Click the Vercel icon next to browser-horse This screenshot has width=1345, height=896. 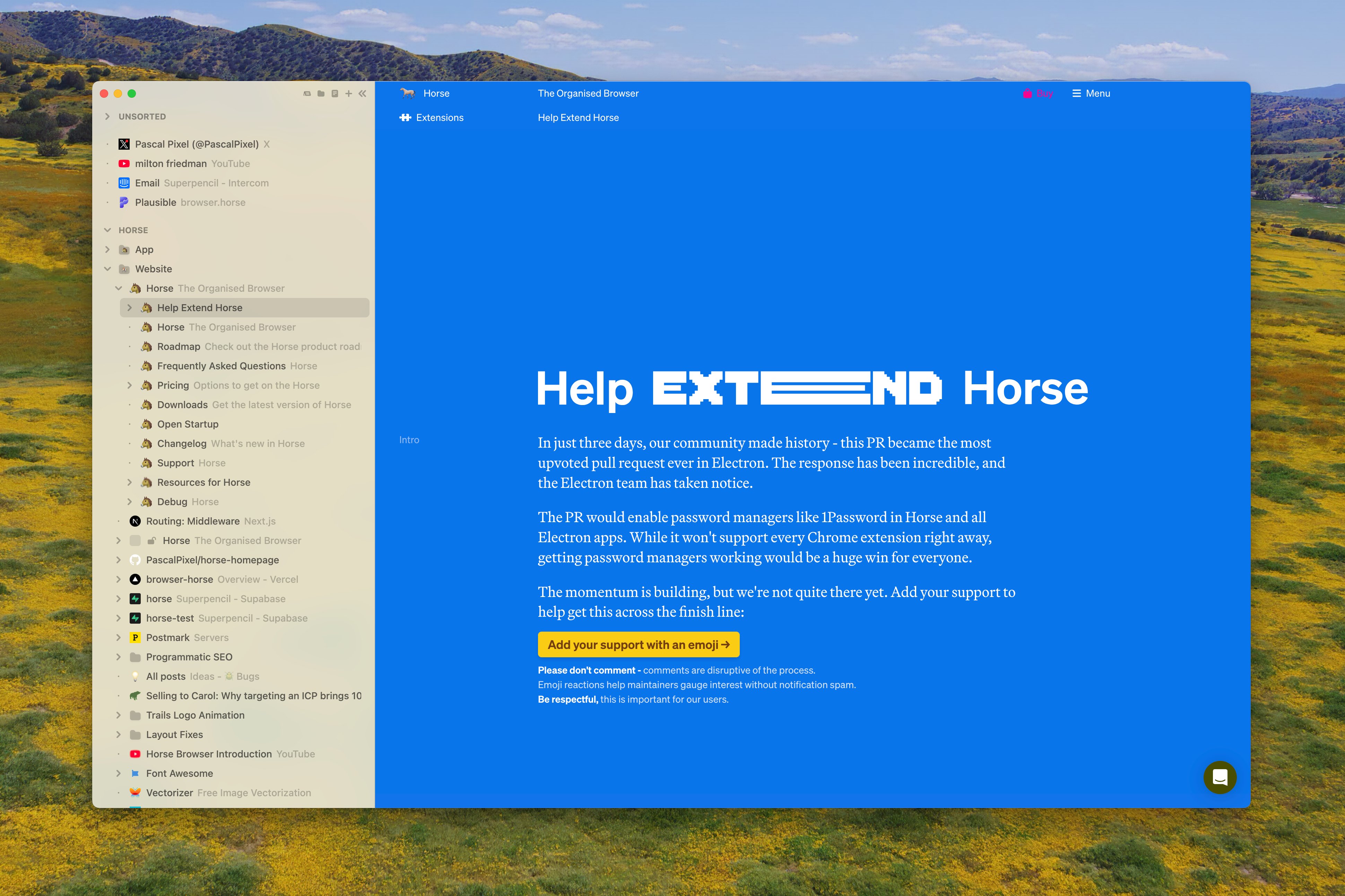pyautogui.click(x=135, y=579)
